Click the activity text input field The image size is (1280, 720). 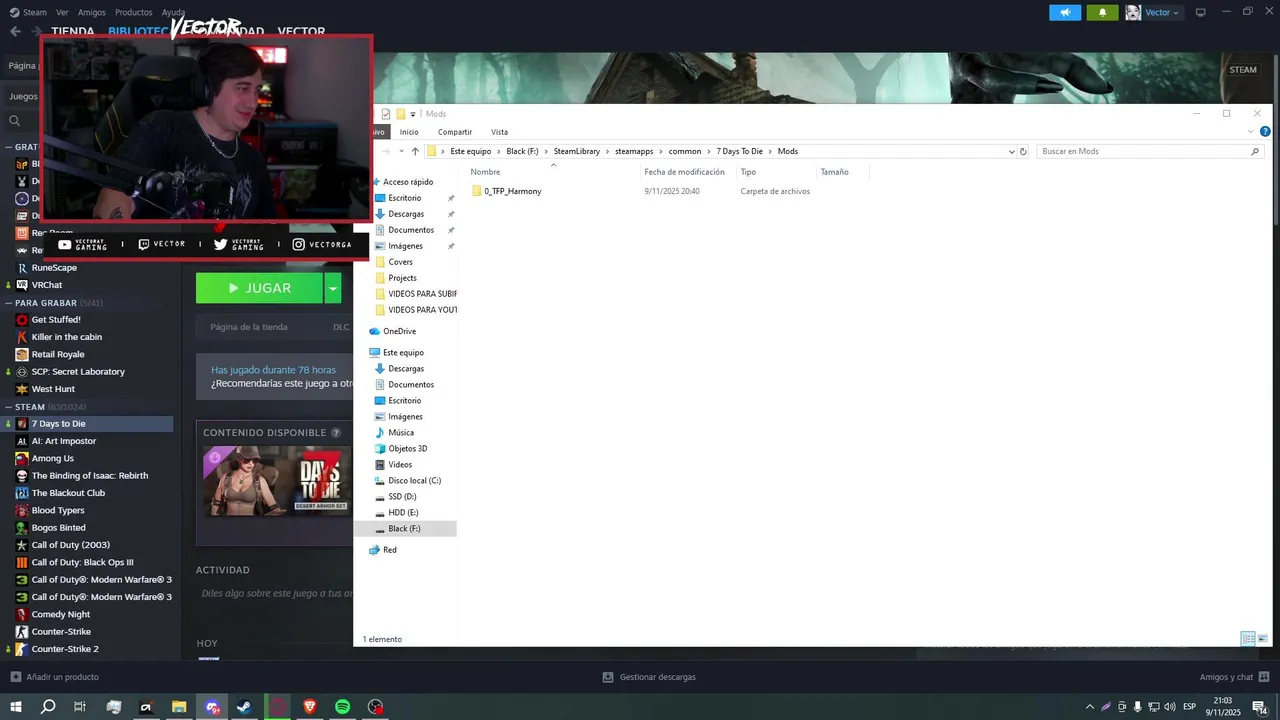point(277,593)
